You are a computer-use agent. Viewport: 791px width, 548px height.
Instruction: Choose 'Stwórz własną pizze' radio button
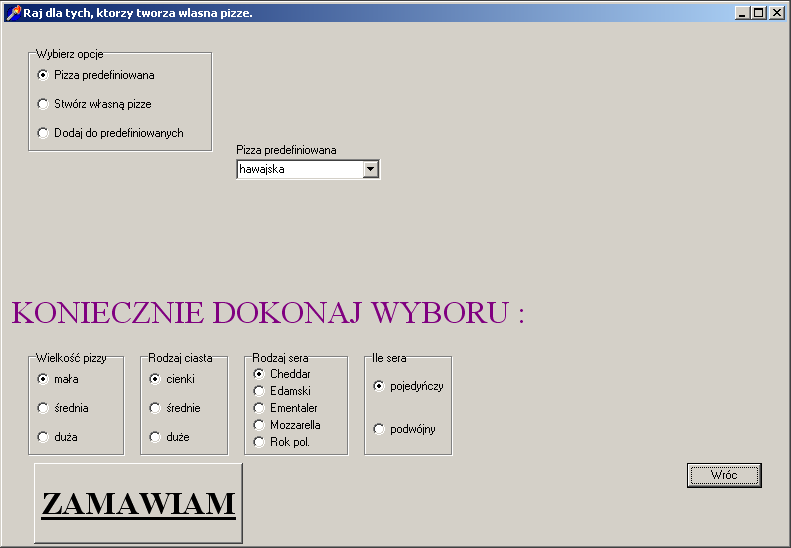(43, 104)
